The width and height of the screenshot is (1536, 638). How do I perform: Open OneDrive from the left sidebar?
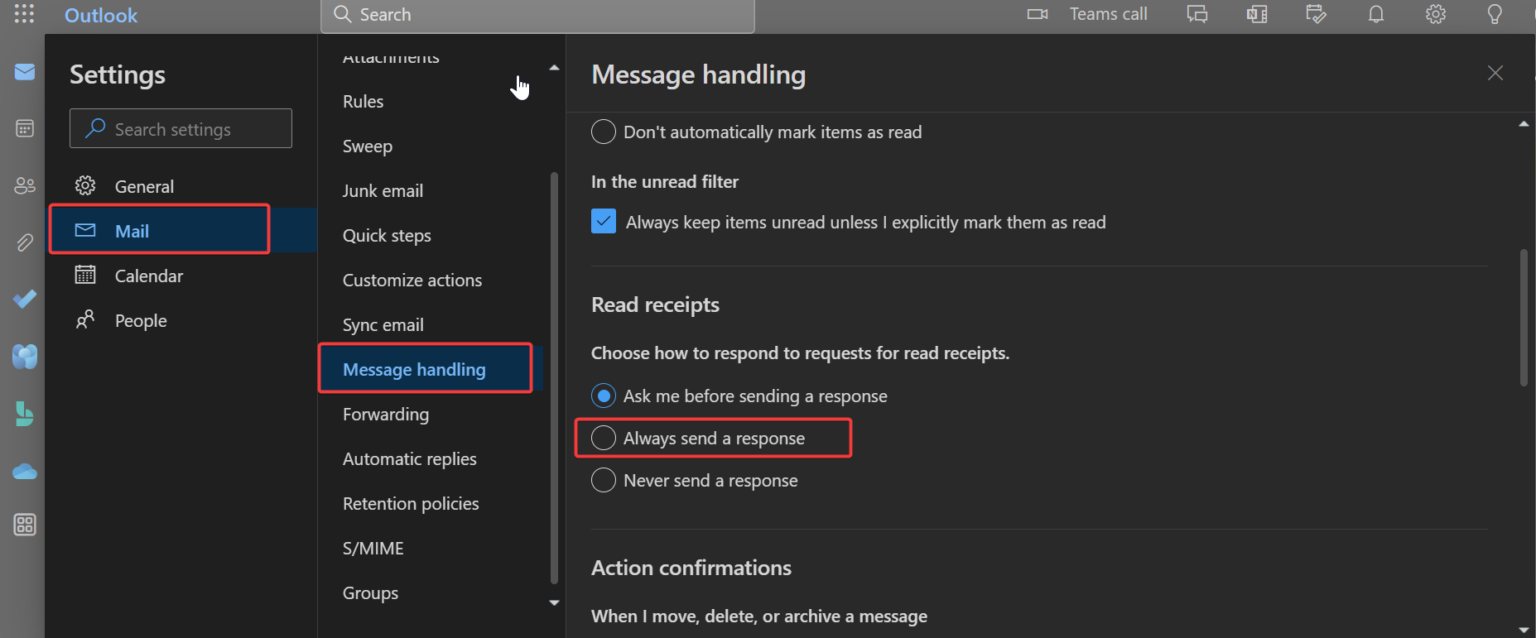click(24, 471)
